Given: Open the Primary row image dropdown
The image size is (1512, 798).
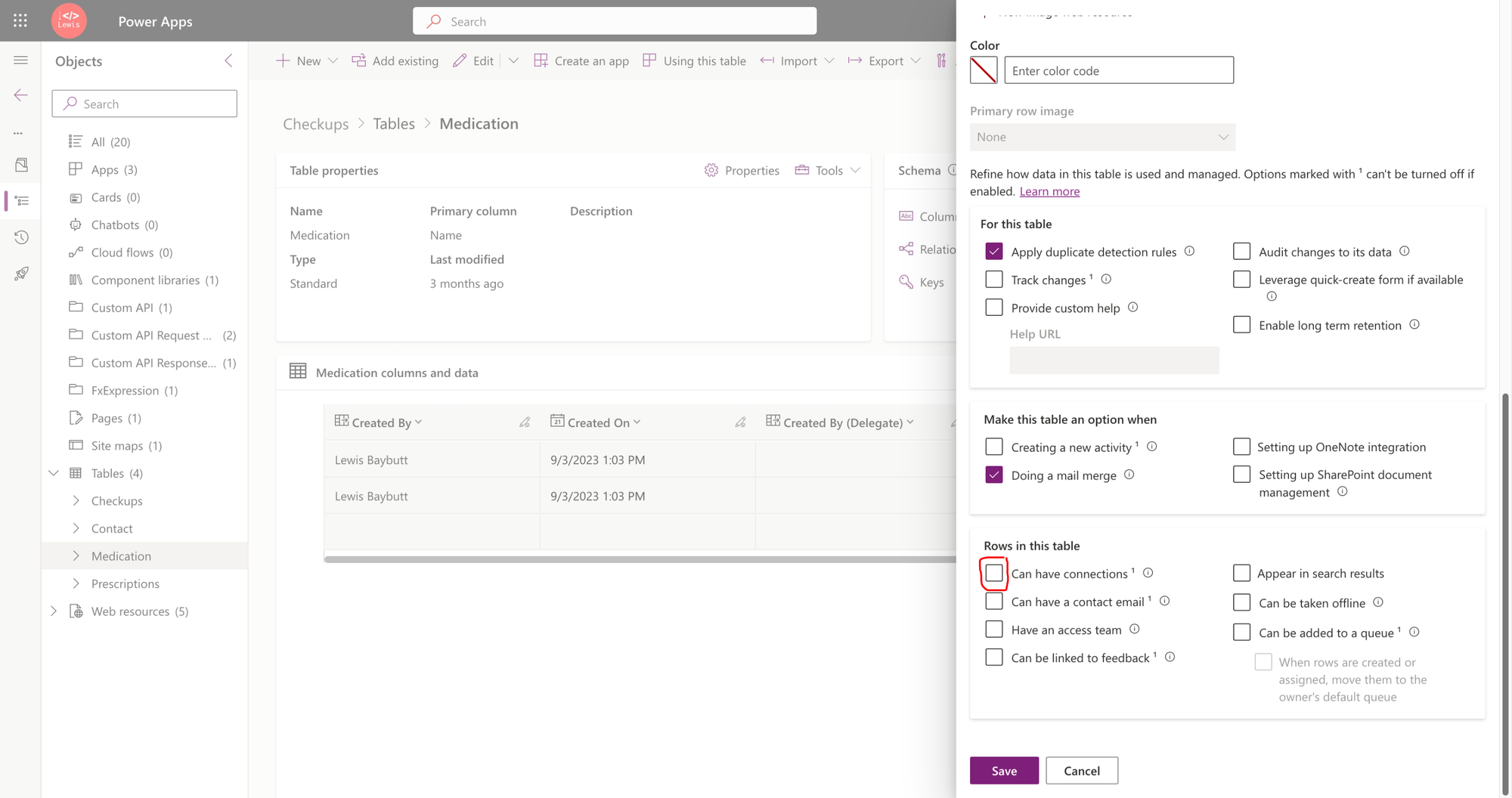Looking at the screenshot, I should [x=1102, y=137].
